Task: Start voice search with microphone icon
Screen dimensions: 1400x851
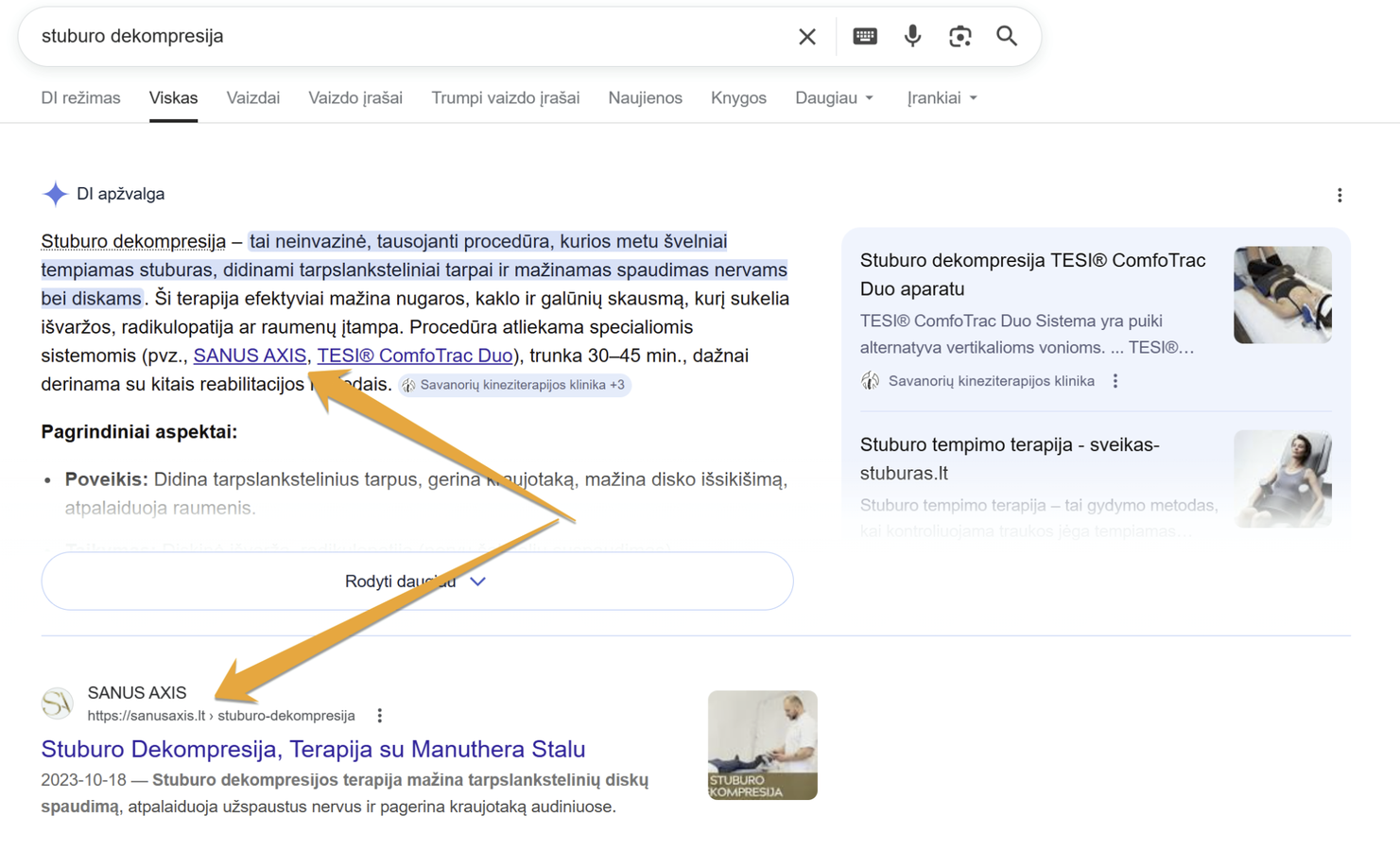Action: (912, 36)
